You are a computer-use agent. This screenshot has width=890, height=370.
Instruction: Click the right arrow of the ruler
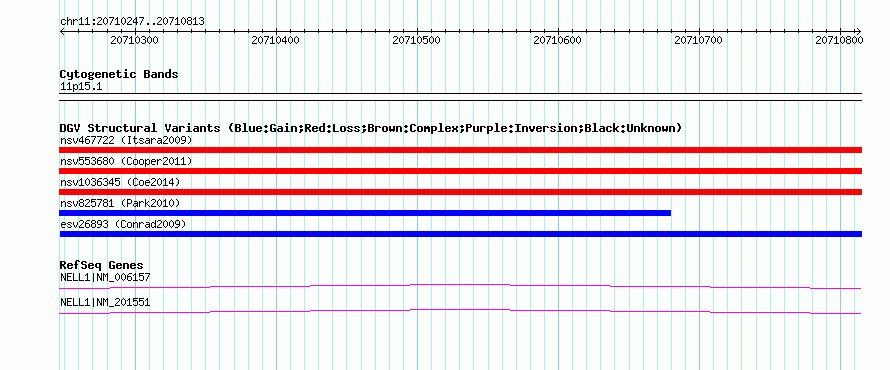[x=859, y=31]
